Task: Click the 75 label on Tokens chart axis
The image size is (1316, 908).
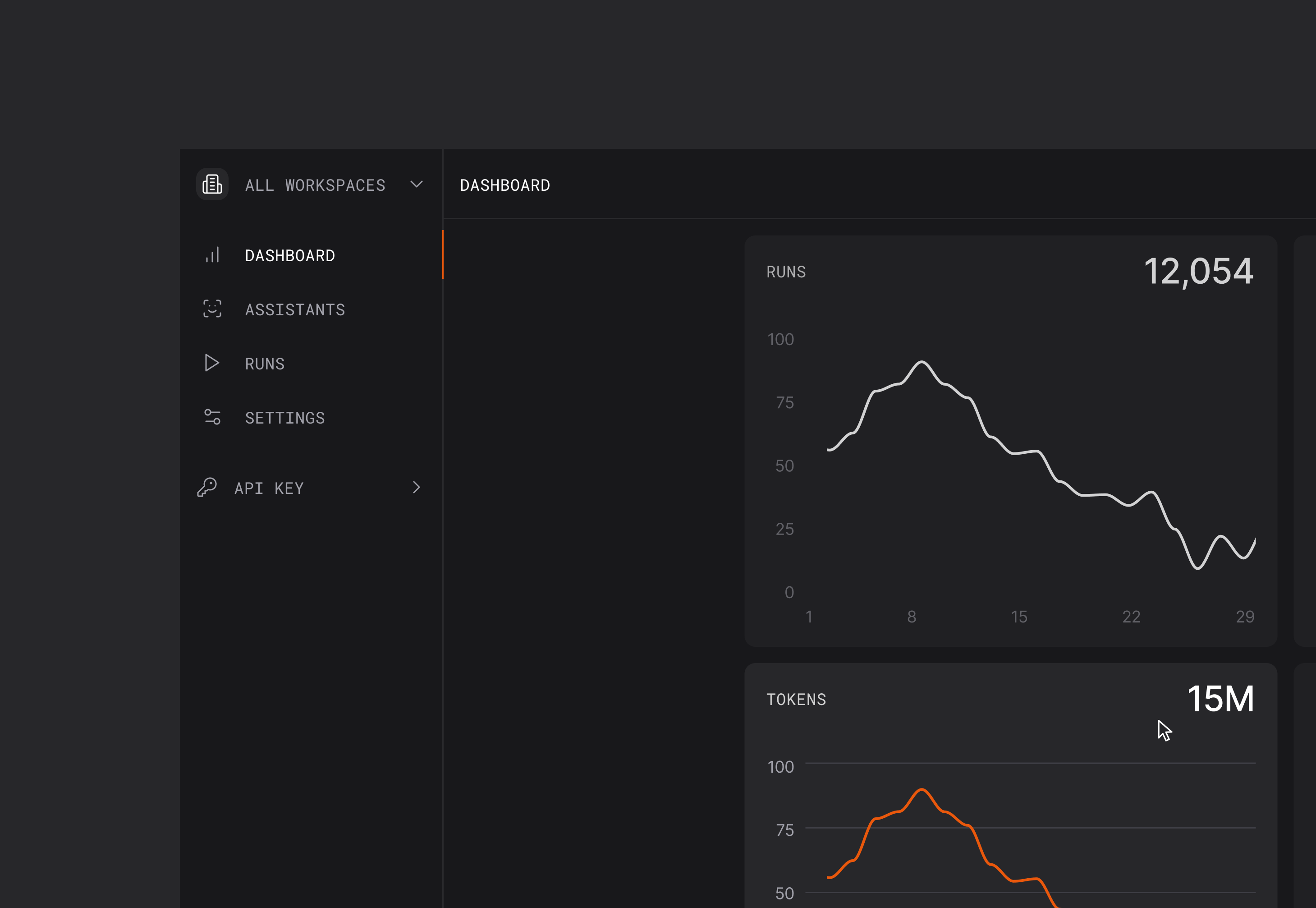Action: coord(784,830)
